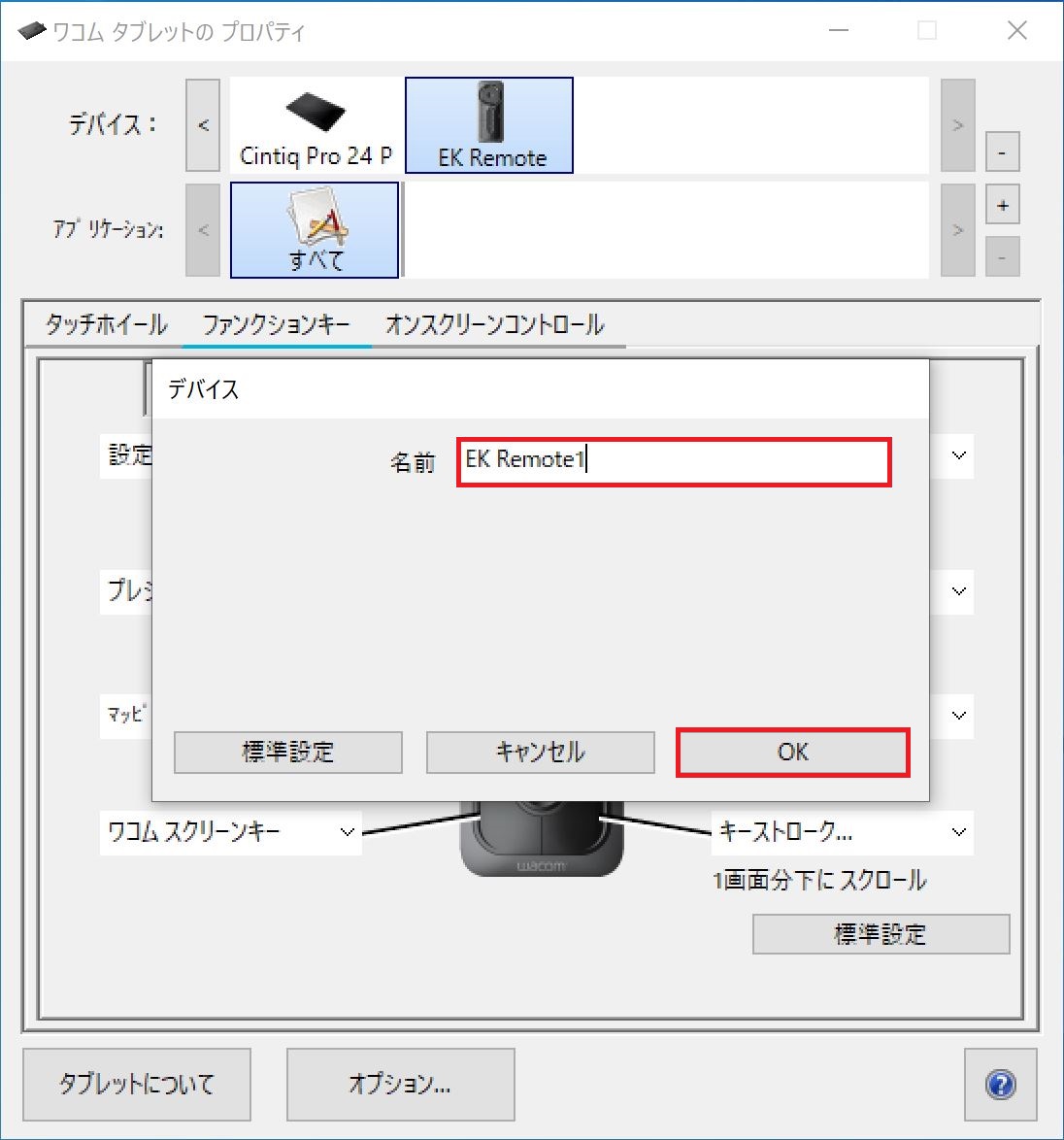Click the Wacom tablet icon in the title bar
The width and height of the screenshot is (1064, 1140).
[31, 30]
